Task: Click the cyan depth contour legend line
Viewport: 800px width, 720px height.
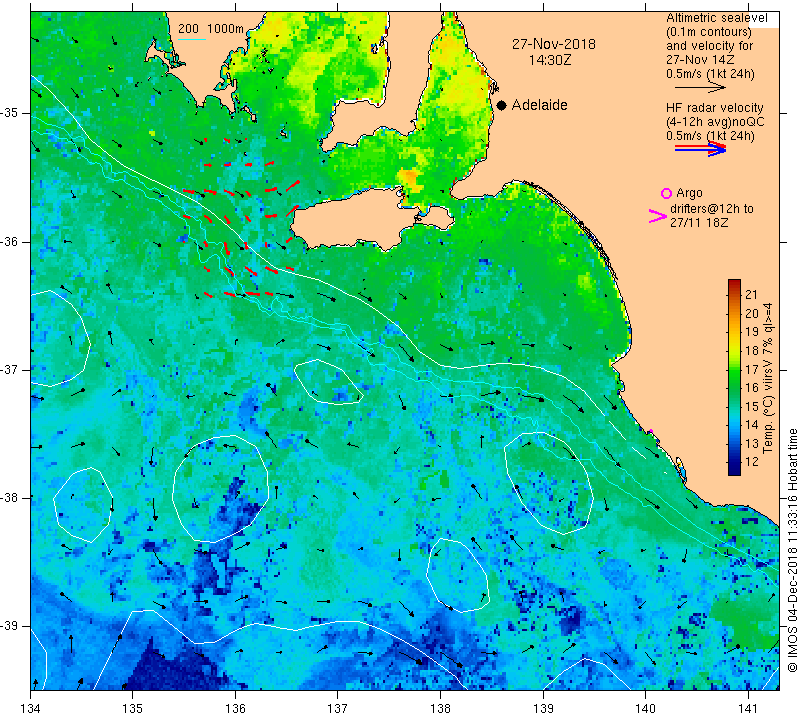Action: point(191,39)
